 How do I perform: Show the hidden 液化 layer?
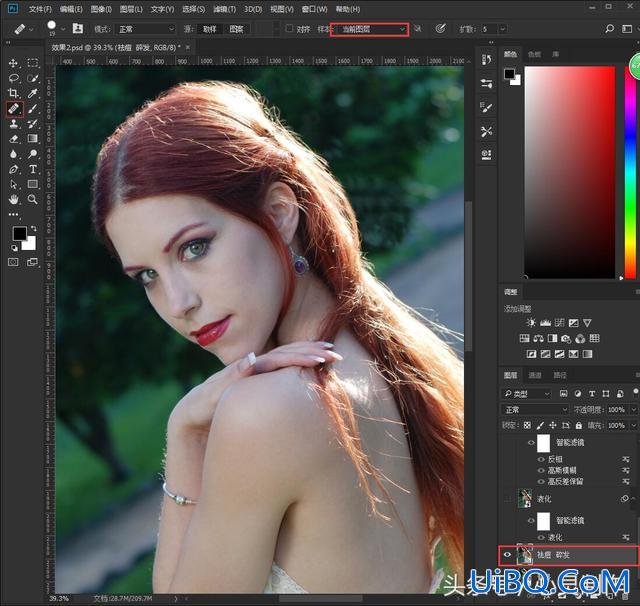pyautogui.click(x=507, y=499)
